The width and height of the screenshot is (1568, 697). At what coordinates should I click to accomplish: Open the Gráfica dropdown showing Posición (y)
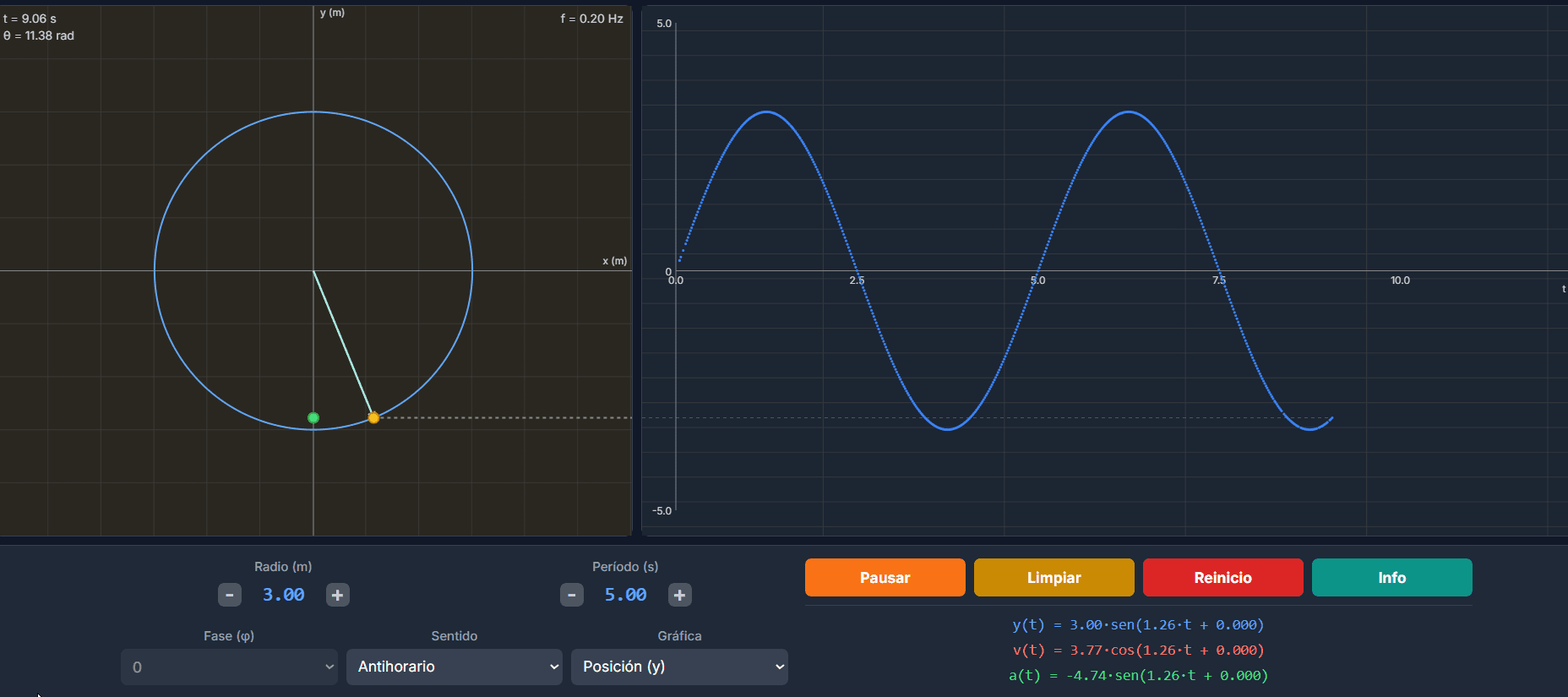tap(679, 667)
